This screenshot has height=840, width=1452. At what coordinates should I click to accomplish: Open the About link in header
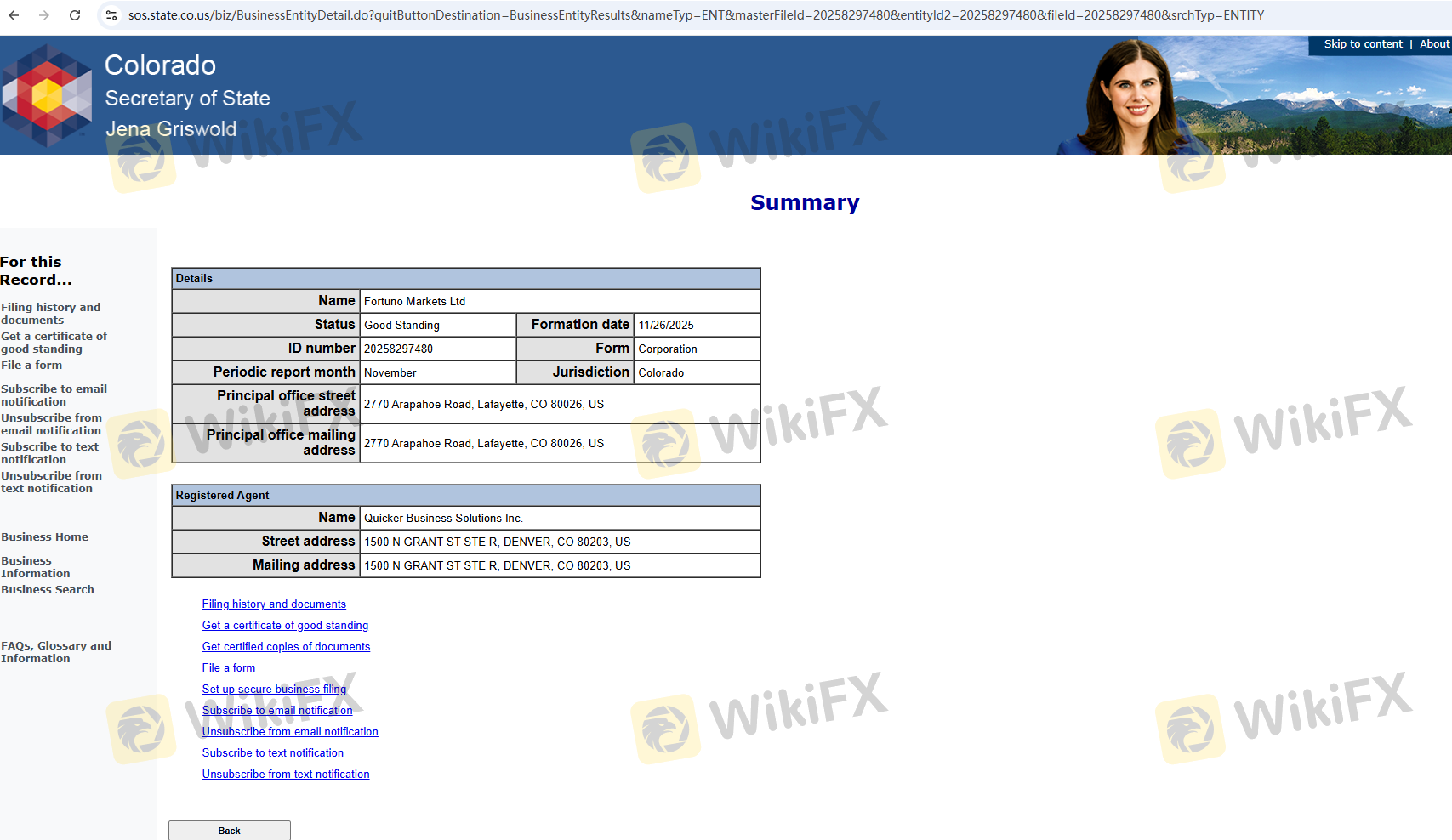click(x=1434, y=44)
